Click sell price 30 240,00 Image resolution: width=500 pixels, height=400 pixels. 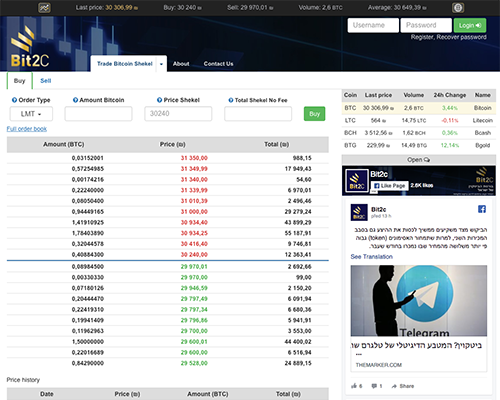coord(194,255)
